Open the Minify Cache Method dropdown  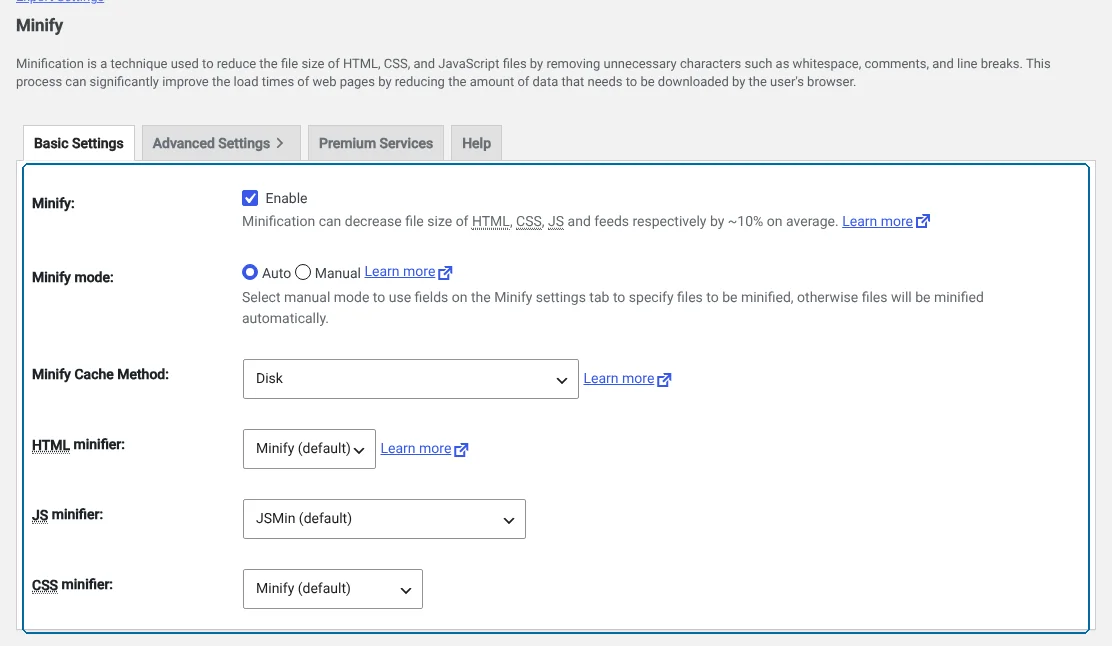tap(411, 379)
